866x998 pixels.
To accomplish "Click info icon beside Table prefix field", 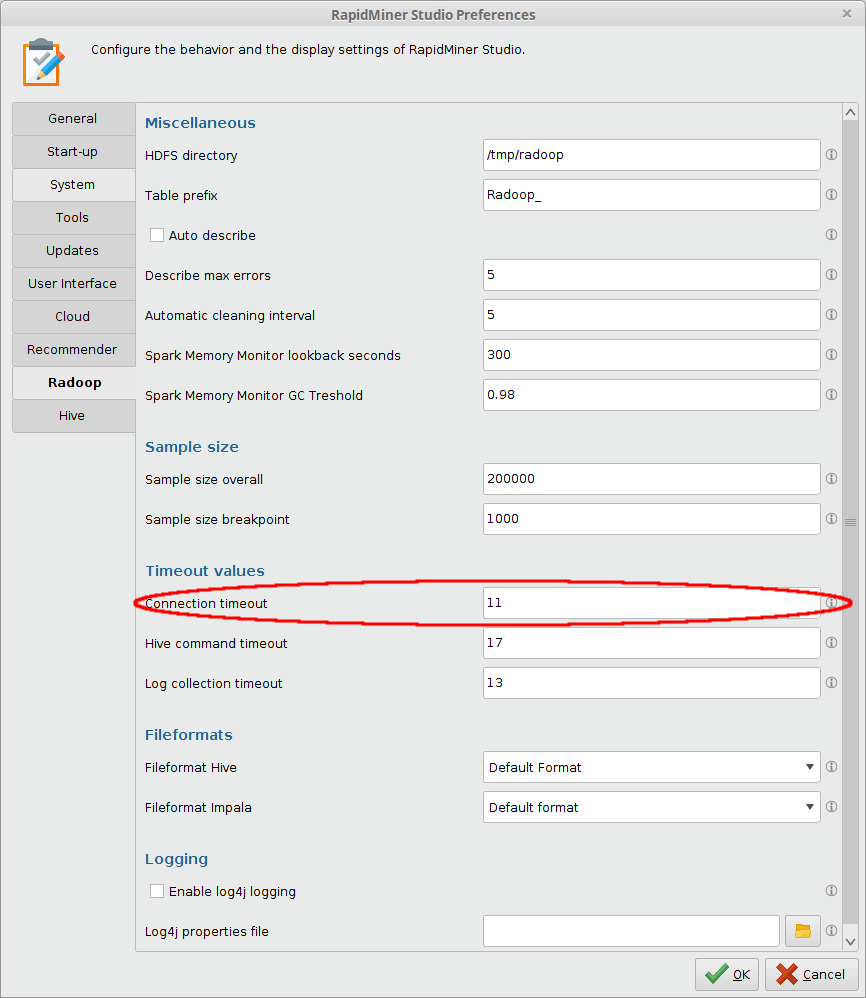I will pyautogui.click(x=831, y=195).
